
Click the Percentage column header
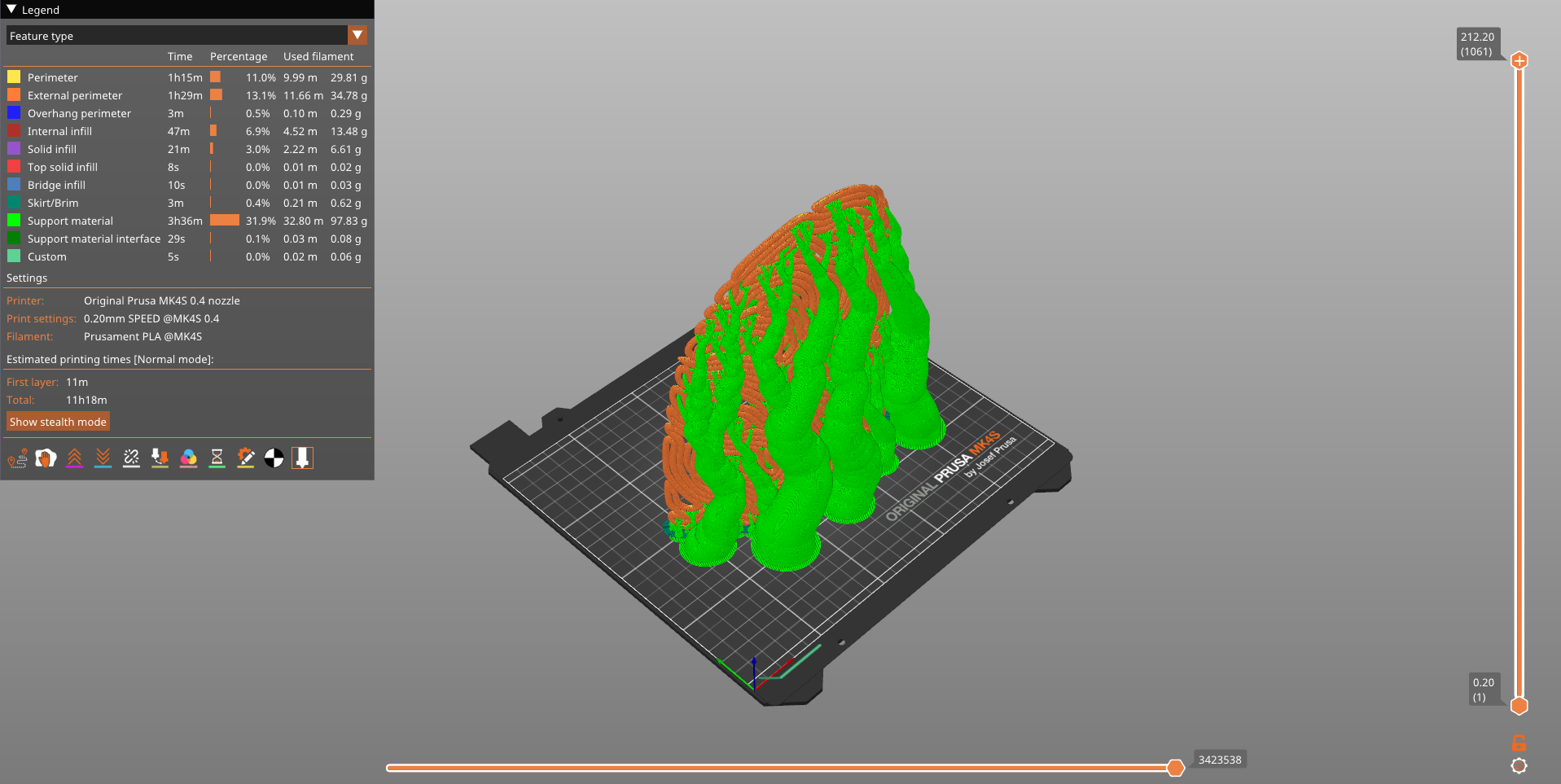point(239,56)
